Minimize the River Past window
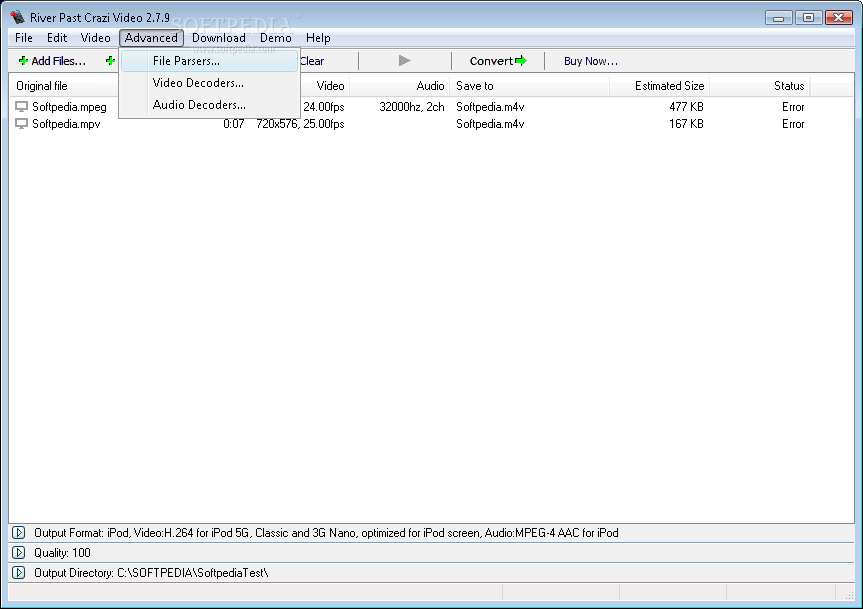863x609 pixels. click(778, 18)
